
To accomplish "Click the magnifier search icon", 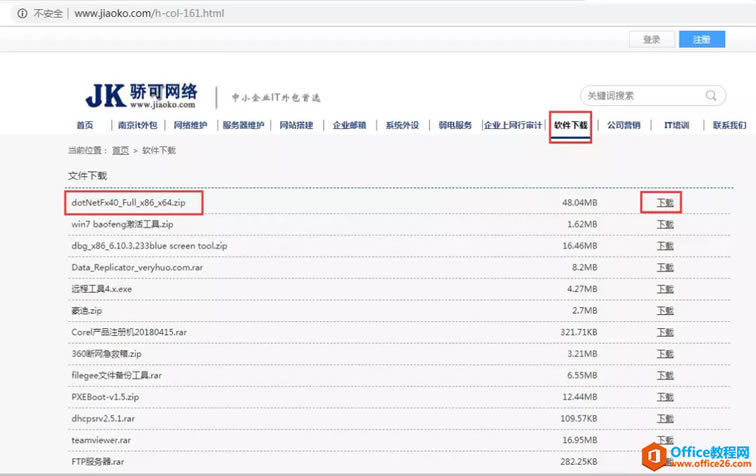I will coord(711,95).
